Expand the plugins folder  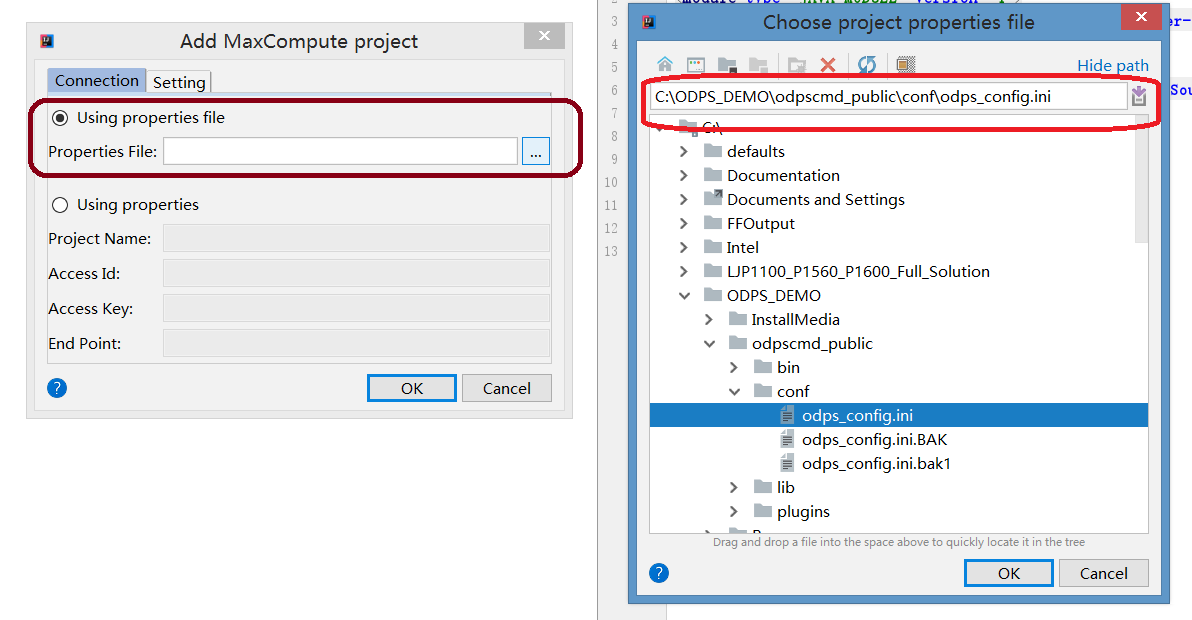(734, 511)
